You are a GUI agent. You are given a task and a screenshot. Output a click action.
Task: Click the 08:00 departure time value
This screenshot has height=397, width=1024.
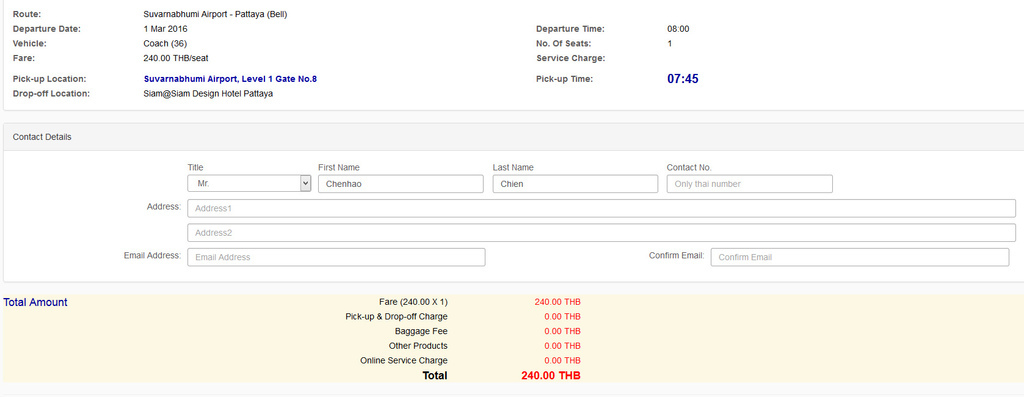pos(678,29)
